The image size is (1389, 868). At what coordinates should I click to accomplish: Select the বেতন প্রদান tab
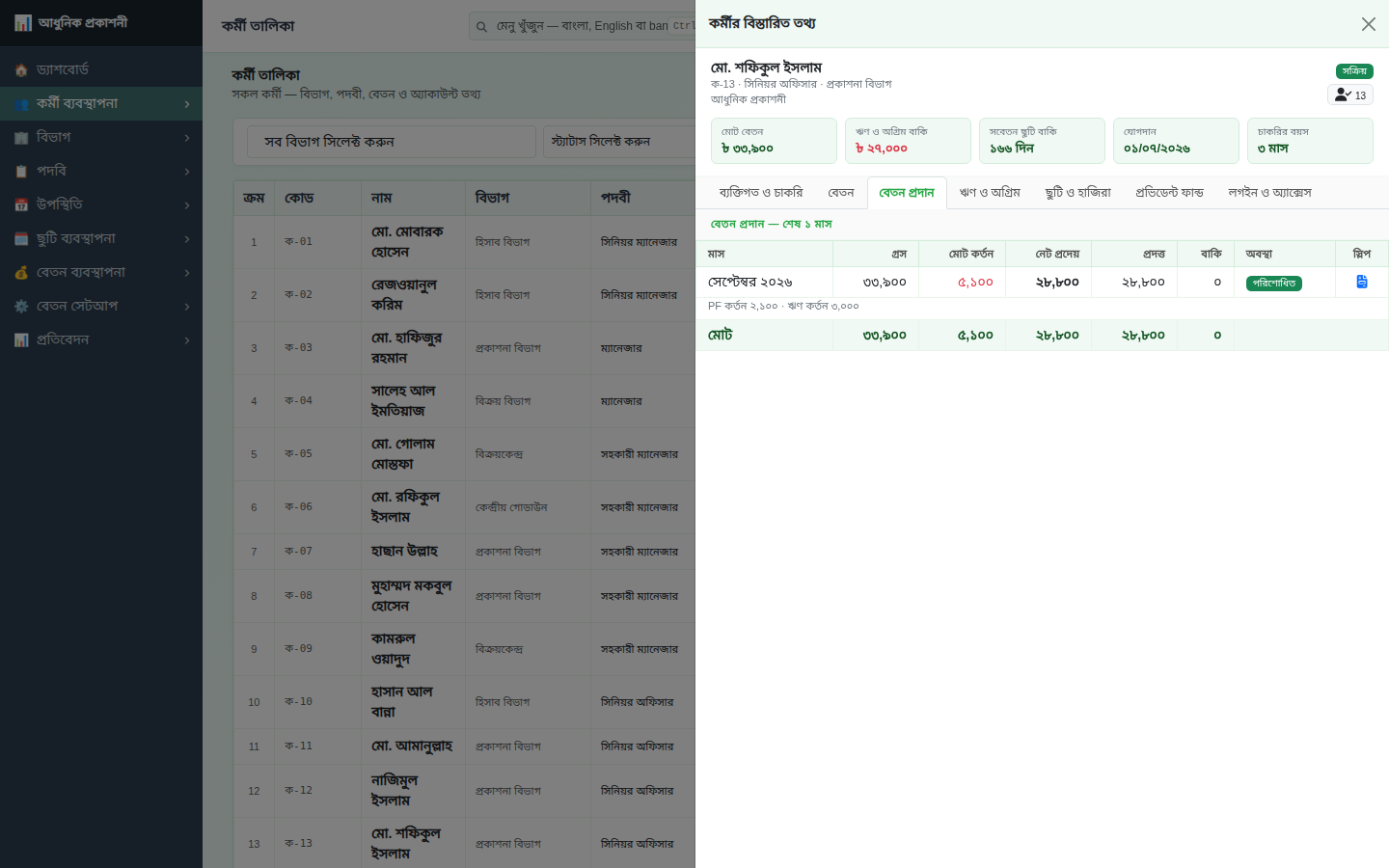(907, 193)
